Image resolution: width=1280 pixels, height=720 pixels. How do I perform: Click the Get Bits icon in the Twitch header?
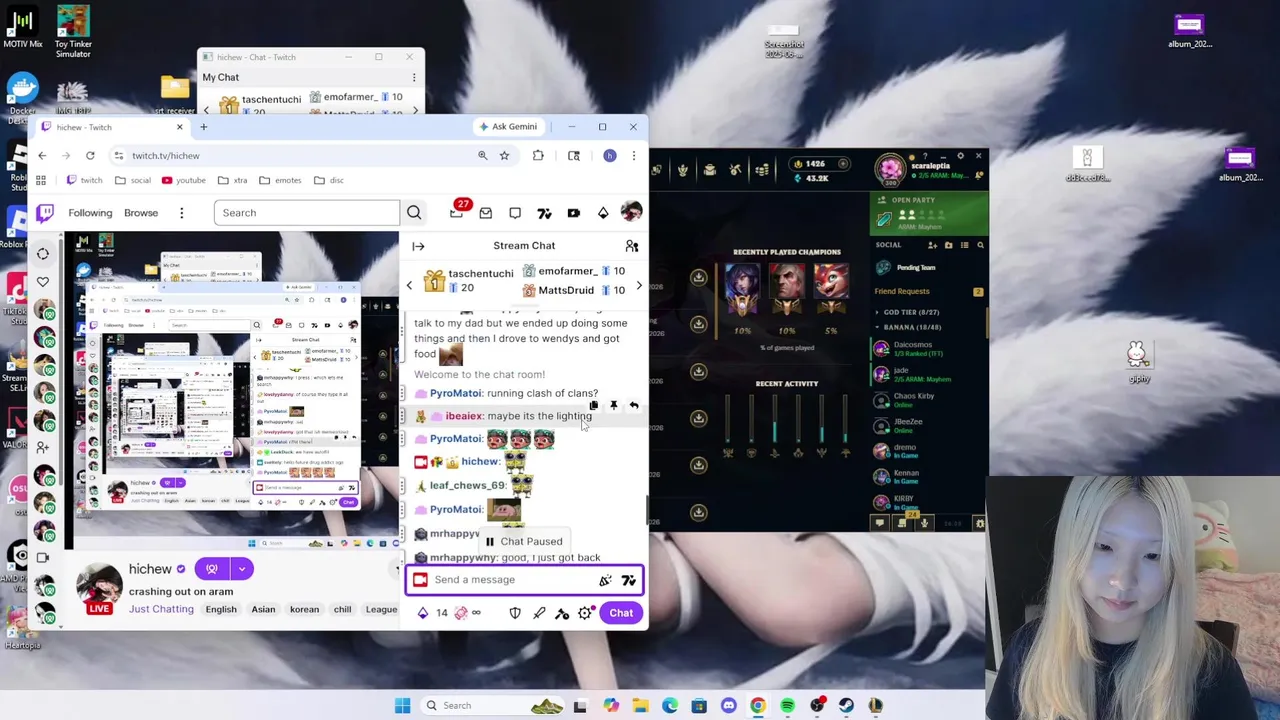tap(603, 212)
